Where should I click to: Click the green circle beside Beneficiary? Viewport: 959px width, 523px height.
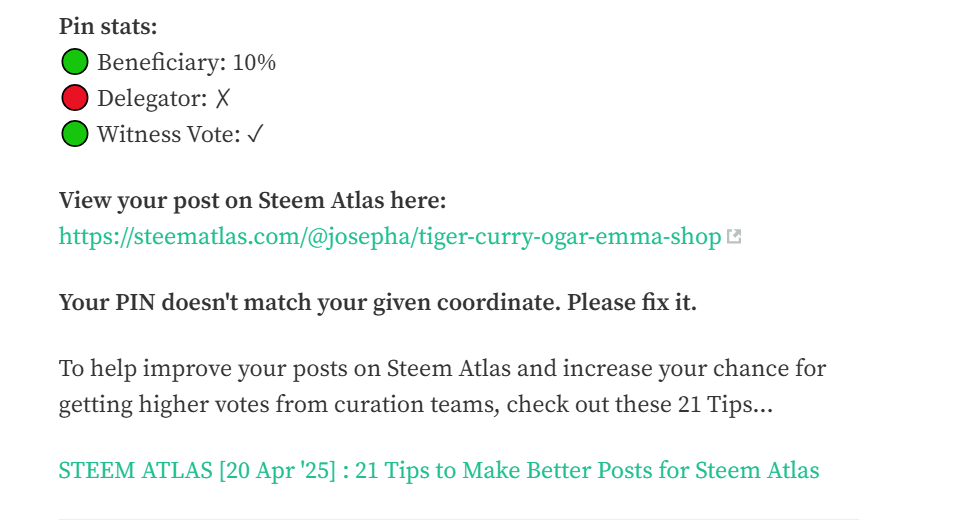point(75,62)
